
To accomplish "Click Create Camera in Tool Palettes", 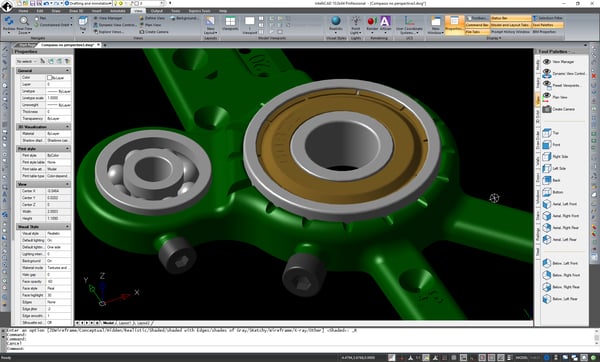I will (559, 109).
